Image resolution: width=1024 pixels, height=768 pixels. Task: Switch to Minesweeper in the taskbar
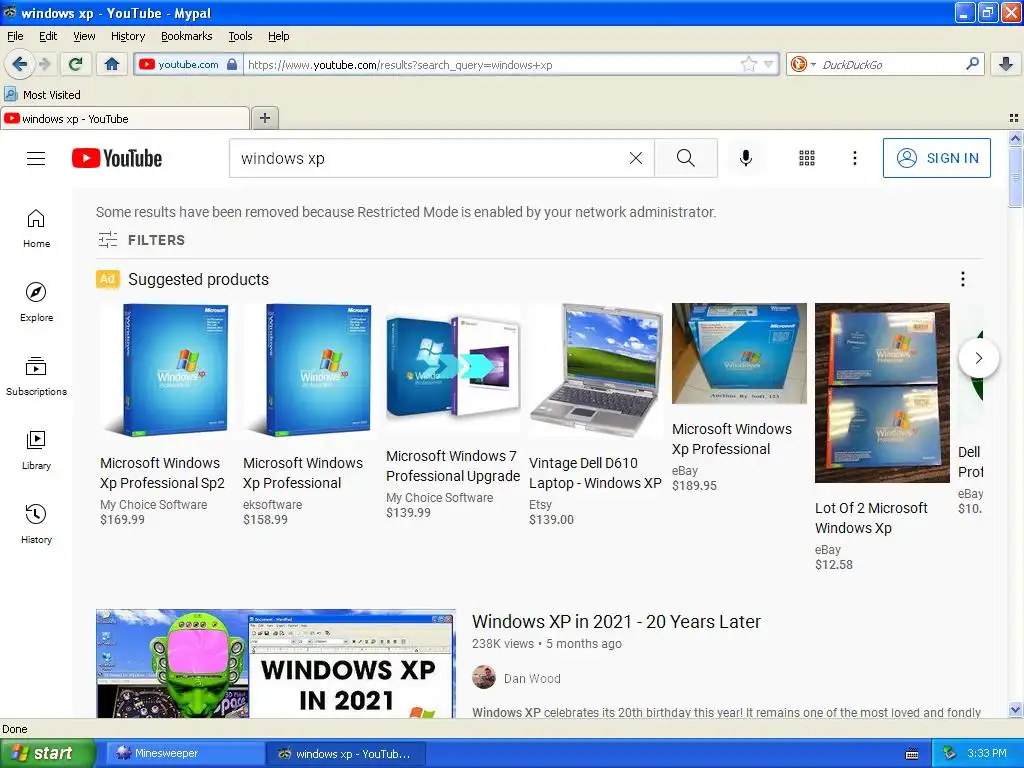pyautogui.click(x=183, y=754)
